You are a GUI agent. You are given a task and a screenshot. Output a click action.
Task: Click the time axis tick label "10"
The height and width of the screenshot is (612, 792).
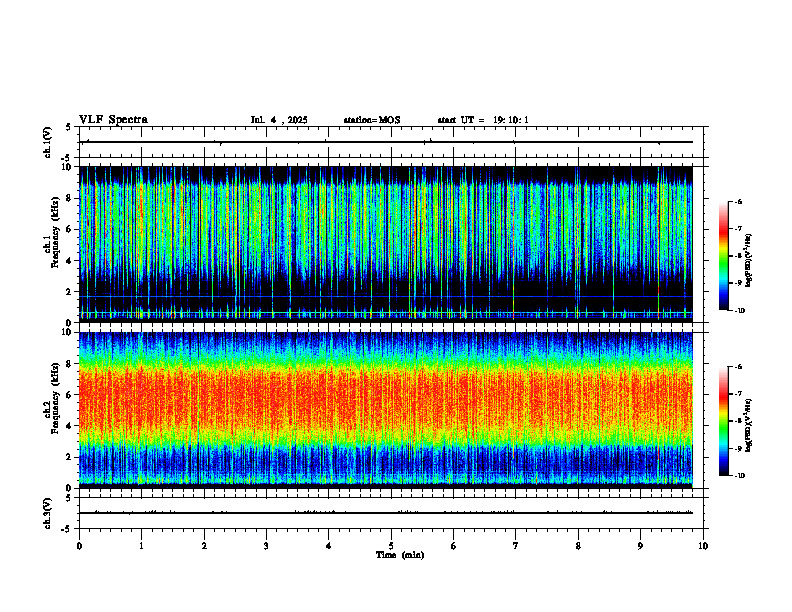[703, 546]
